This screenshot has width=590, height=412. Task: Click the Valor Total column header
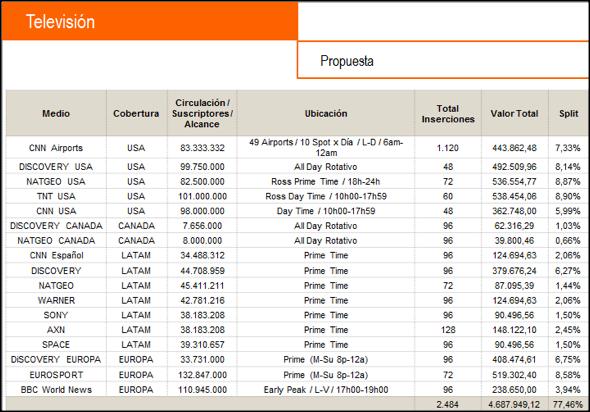point(514,113)
